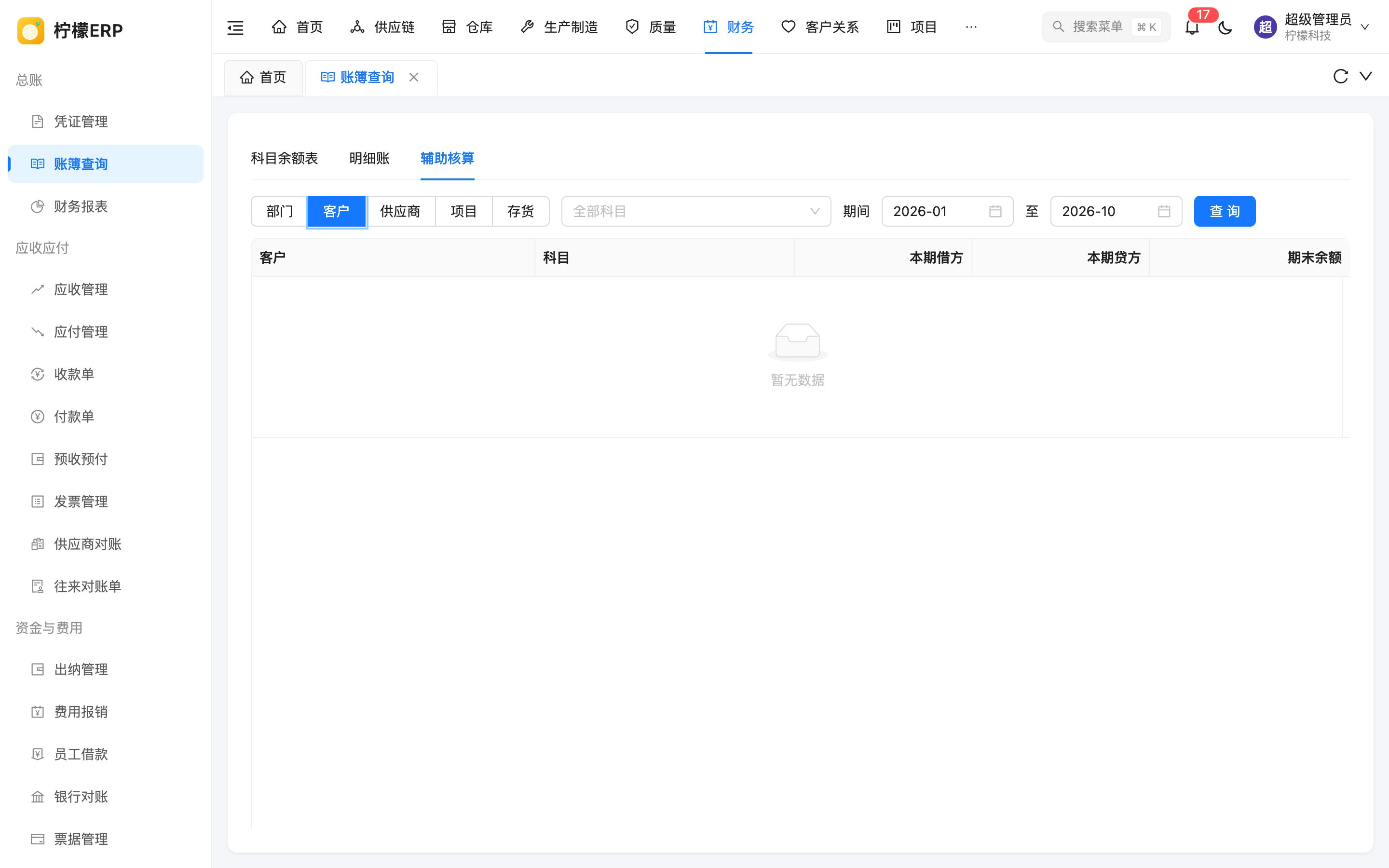The image size is (1389, 868).
Task: Open 费用报销 in the sidebar
Action: point(106,712)
